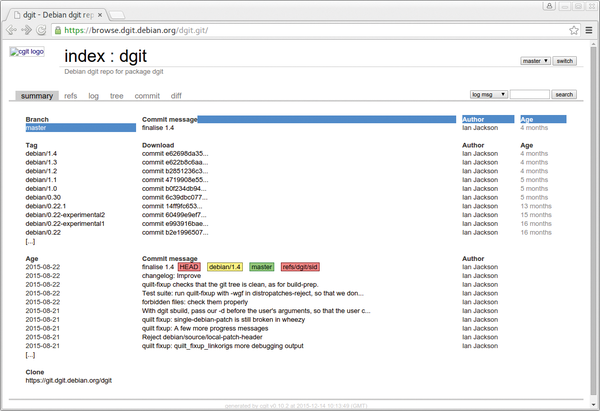Open 'quilt-fixup checks that the git tree' commit
The height and width of the screenshot is (411, 600).
230,285
